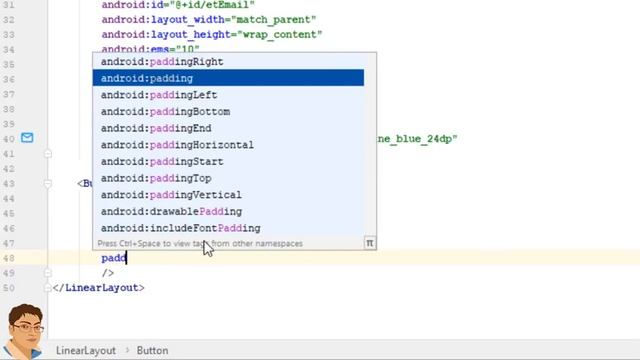Viewport: 640px width, 360px height.
Task: Select android:paddingRight suggestion
Action: coord(228,62)
